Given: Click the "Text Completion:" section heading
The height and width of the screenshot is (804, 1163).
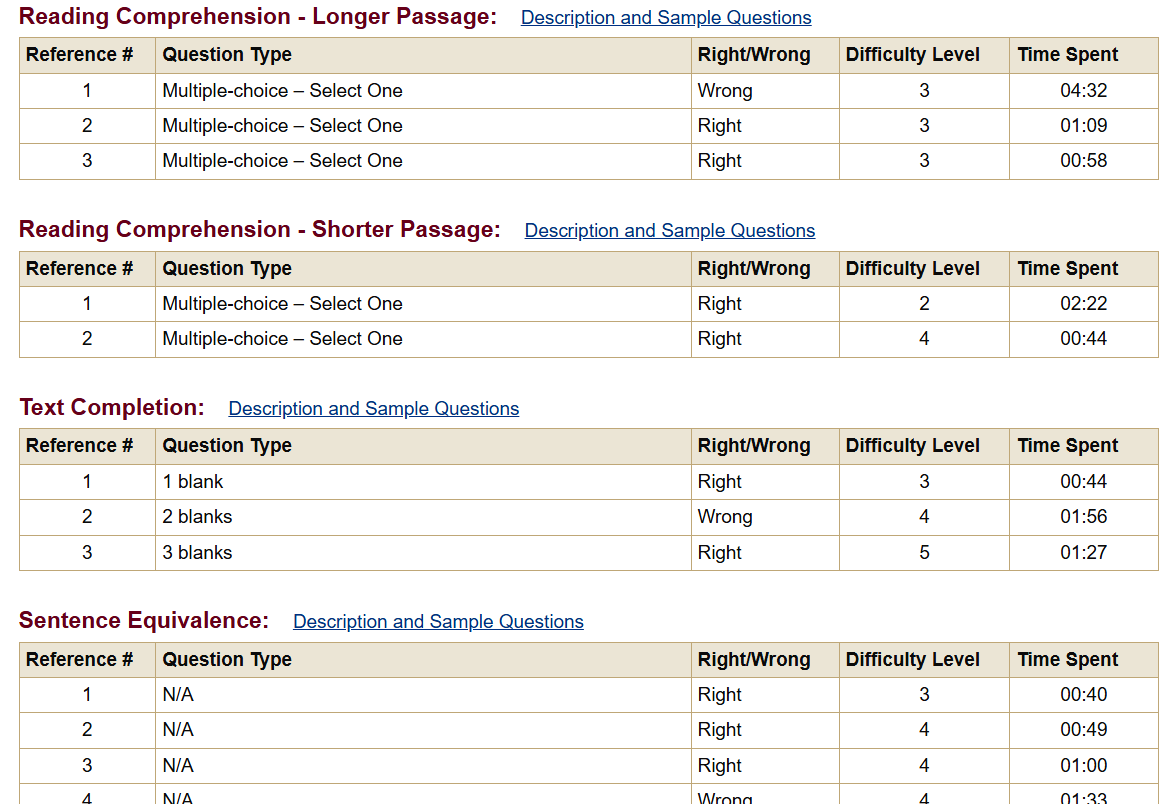Looking at the screenshot, I should 112,407.
